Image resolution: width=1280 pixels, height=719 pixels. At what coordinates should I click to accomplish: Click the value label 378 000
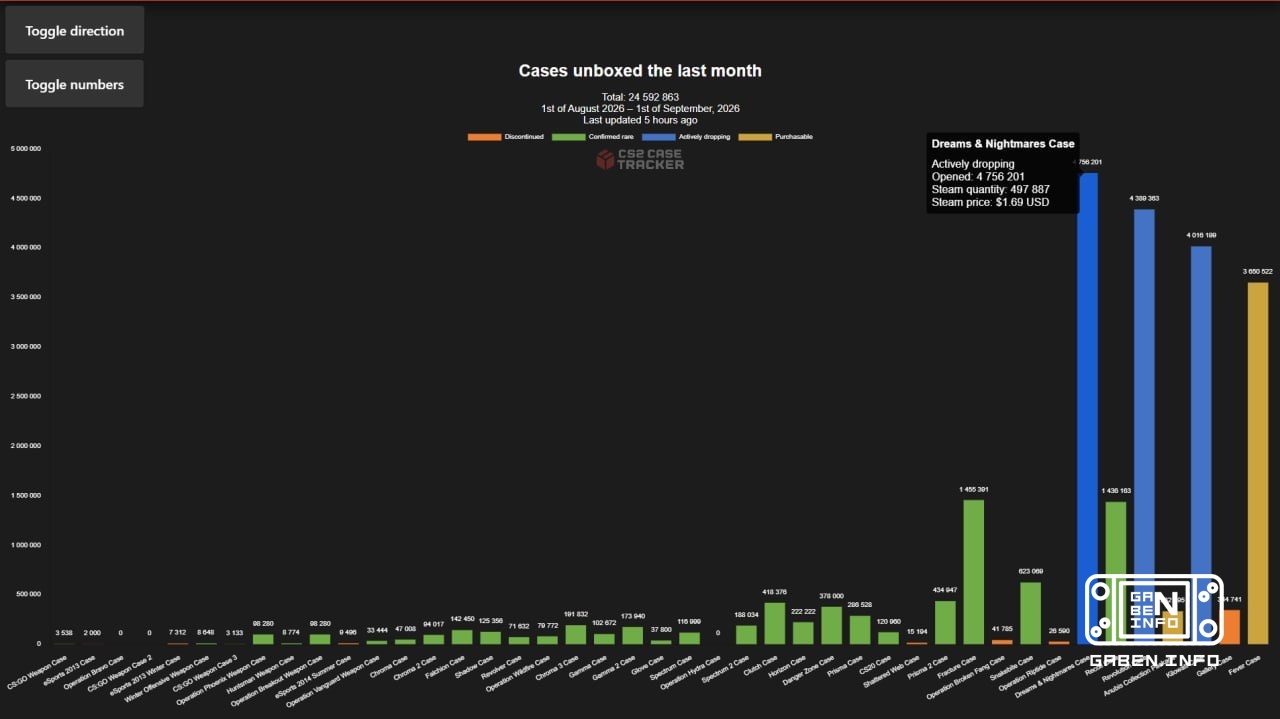(x=832, y=596)
